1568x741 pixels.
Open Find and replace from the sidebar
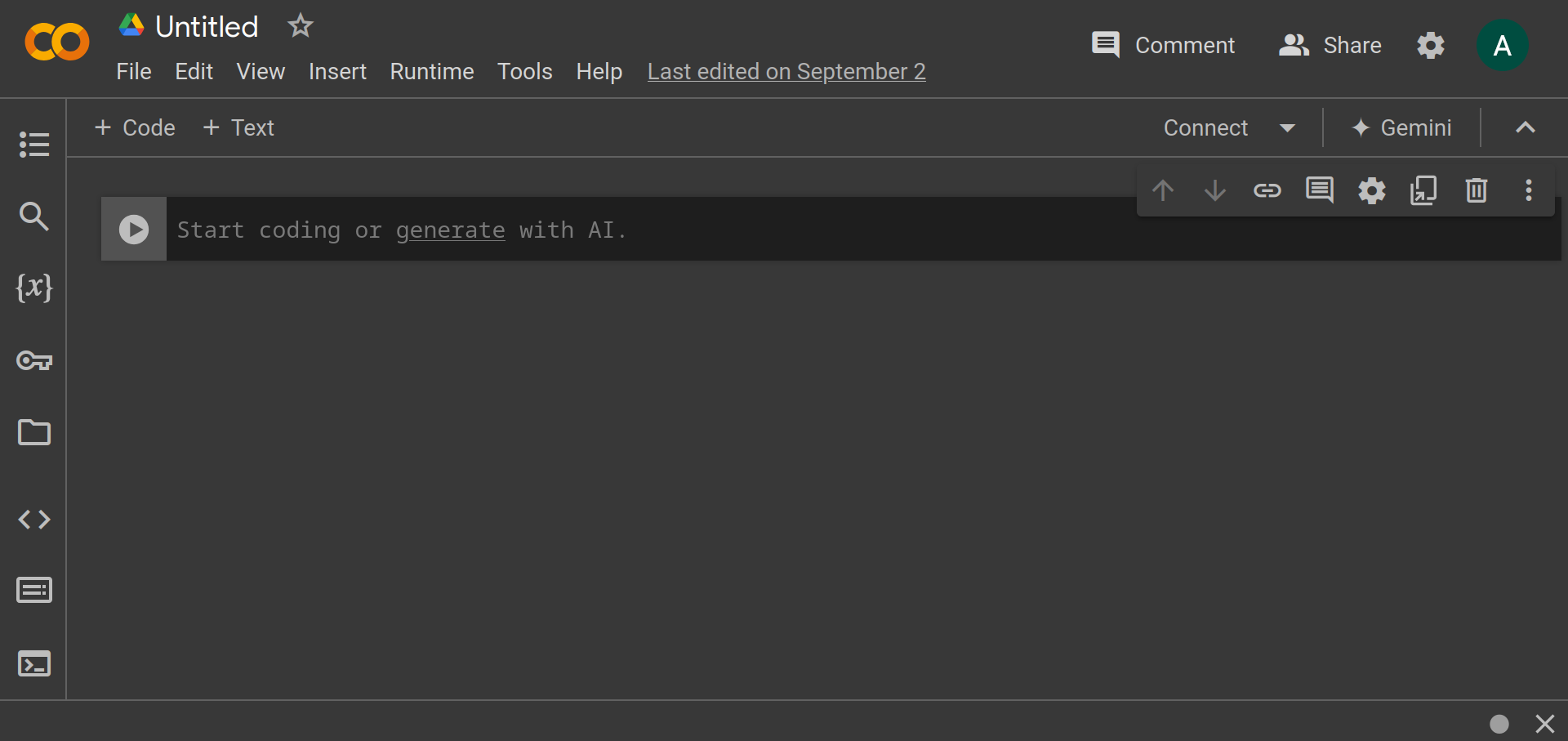[33, 216]
